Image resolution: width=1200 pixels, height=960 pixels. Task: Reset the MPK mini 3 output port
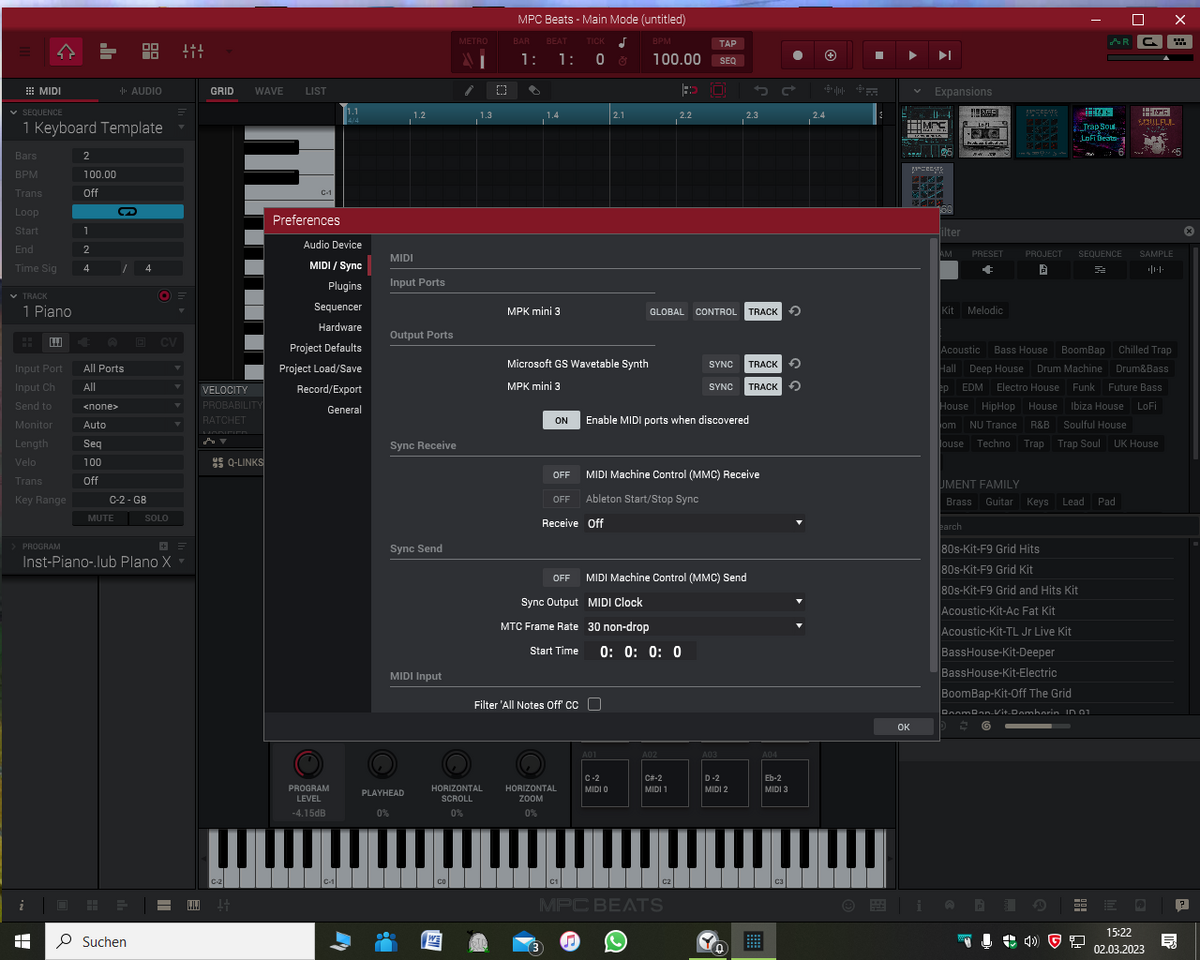click(x=795, y=387)
